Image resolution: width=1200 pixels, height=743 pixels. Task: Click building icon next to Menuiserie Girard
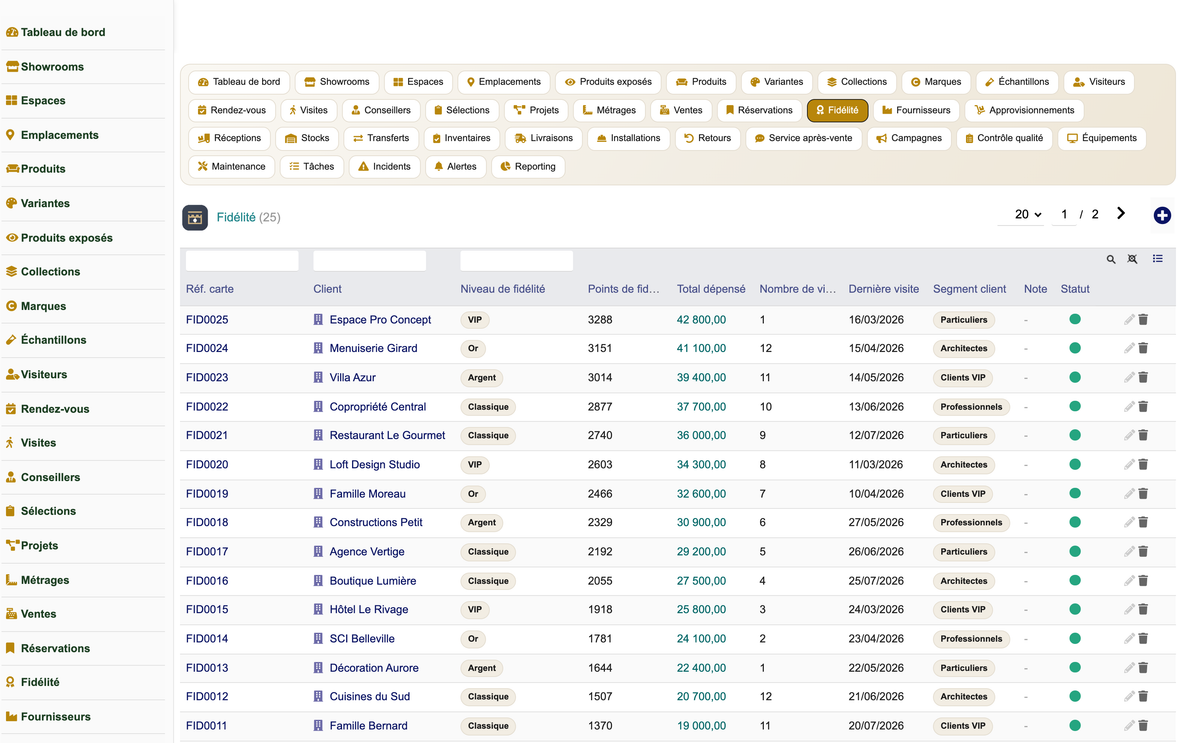(318, 349)
